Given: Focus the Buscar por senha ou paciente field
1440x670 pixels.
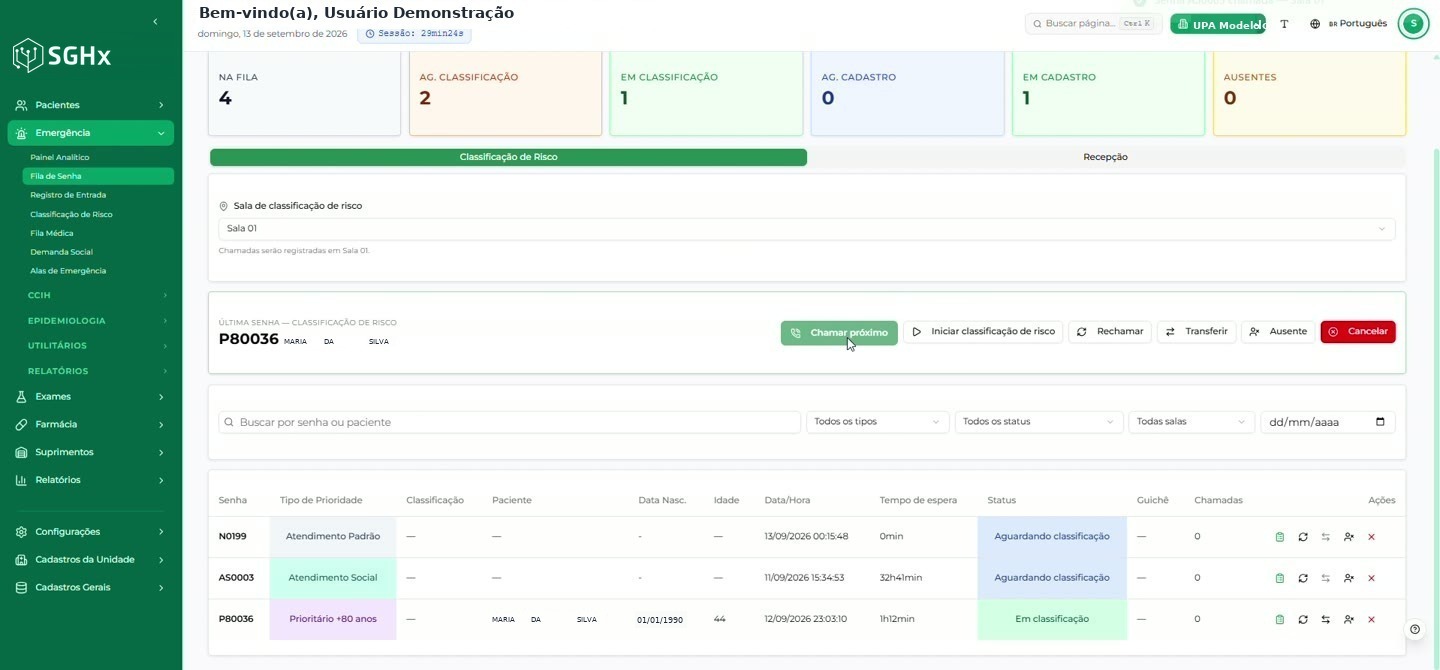Looking at the screenshot, I should point(509,422).
